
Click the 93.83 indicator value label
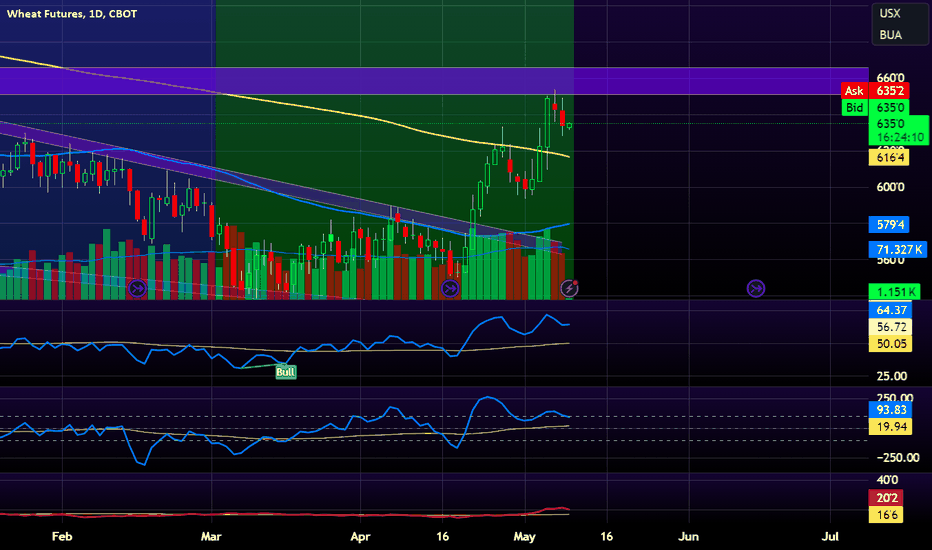coord(890,410)
